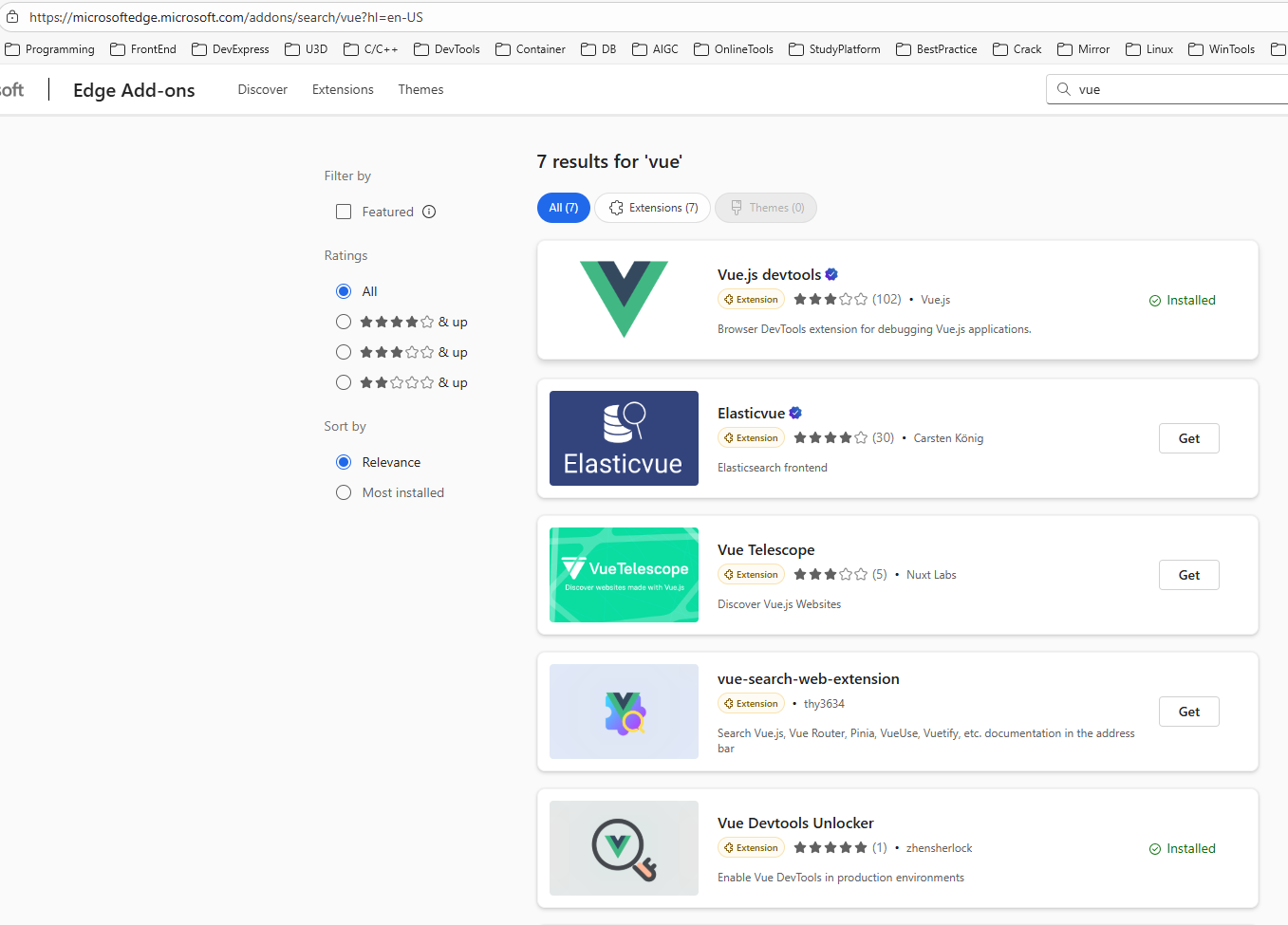Open the Vue.js devtools title link
Screen dimensions: 1288x925
pyautogui.click(x=769, y=274)
